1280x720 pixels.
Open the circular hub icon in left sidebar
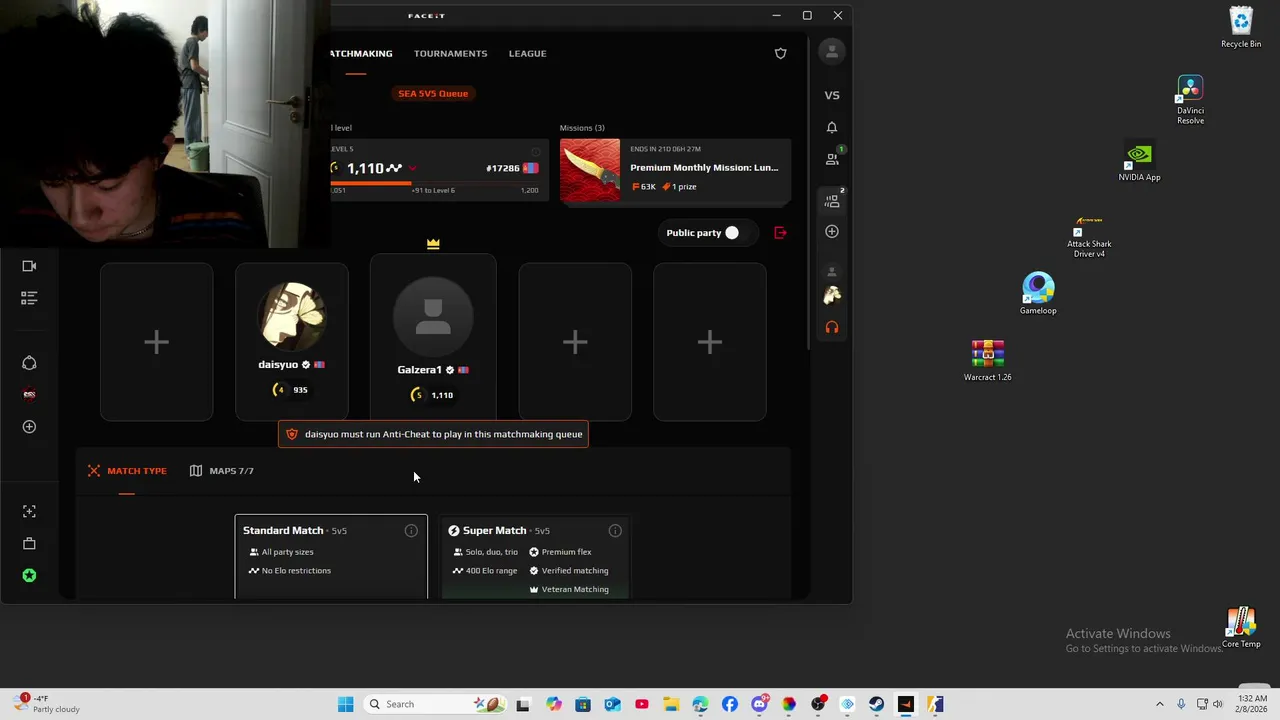click(29, 363)
